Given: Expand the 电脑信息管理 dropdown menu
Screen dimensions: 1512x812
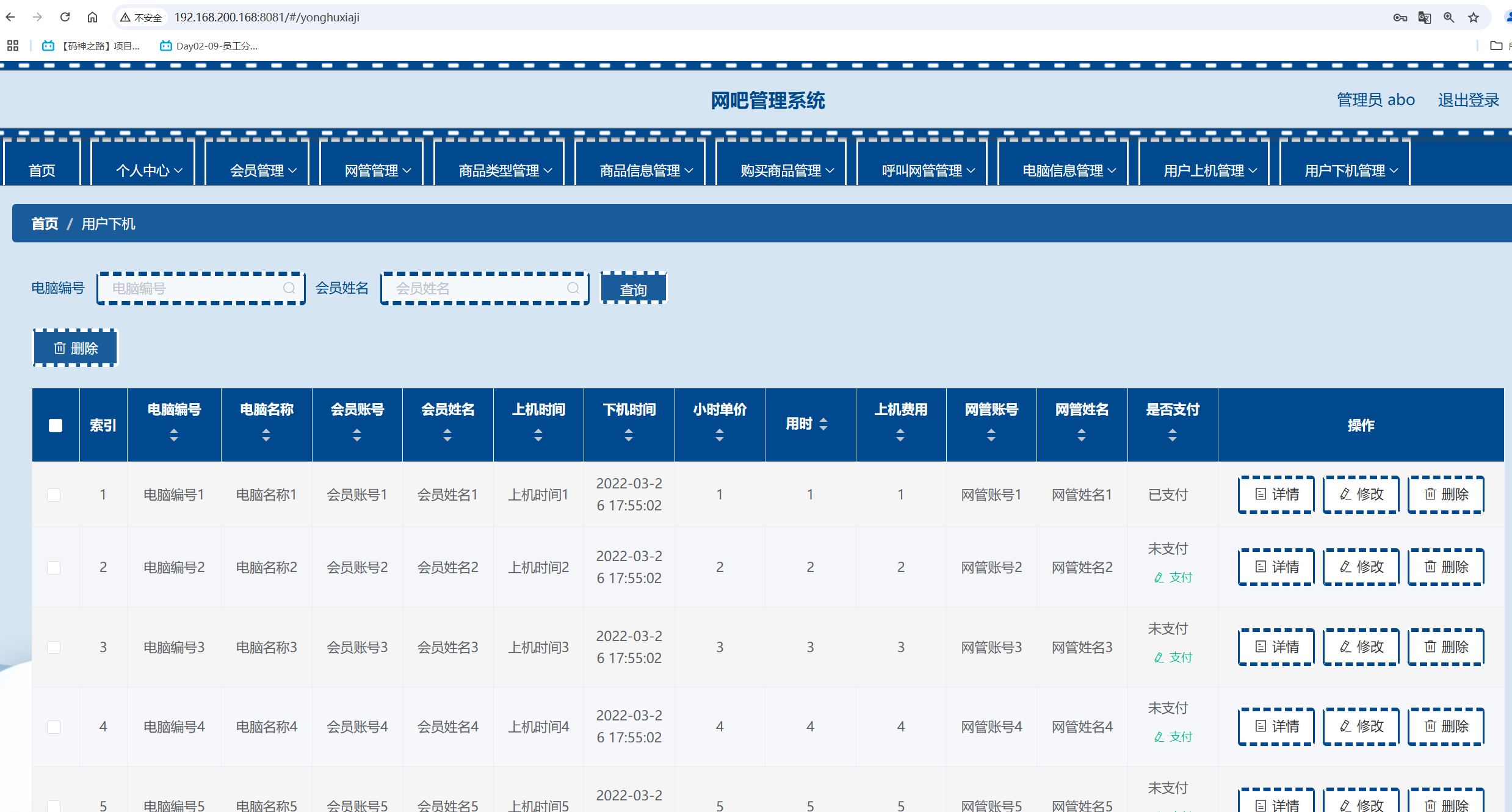Looking at the screenshot, I should click(1069, 170).
